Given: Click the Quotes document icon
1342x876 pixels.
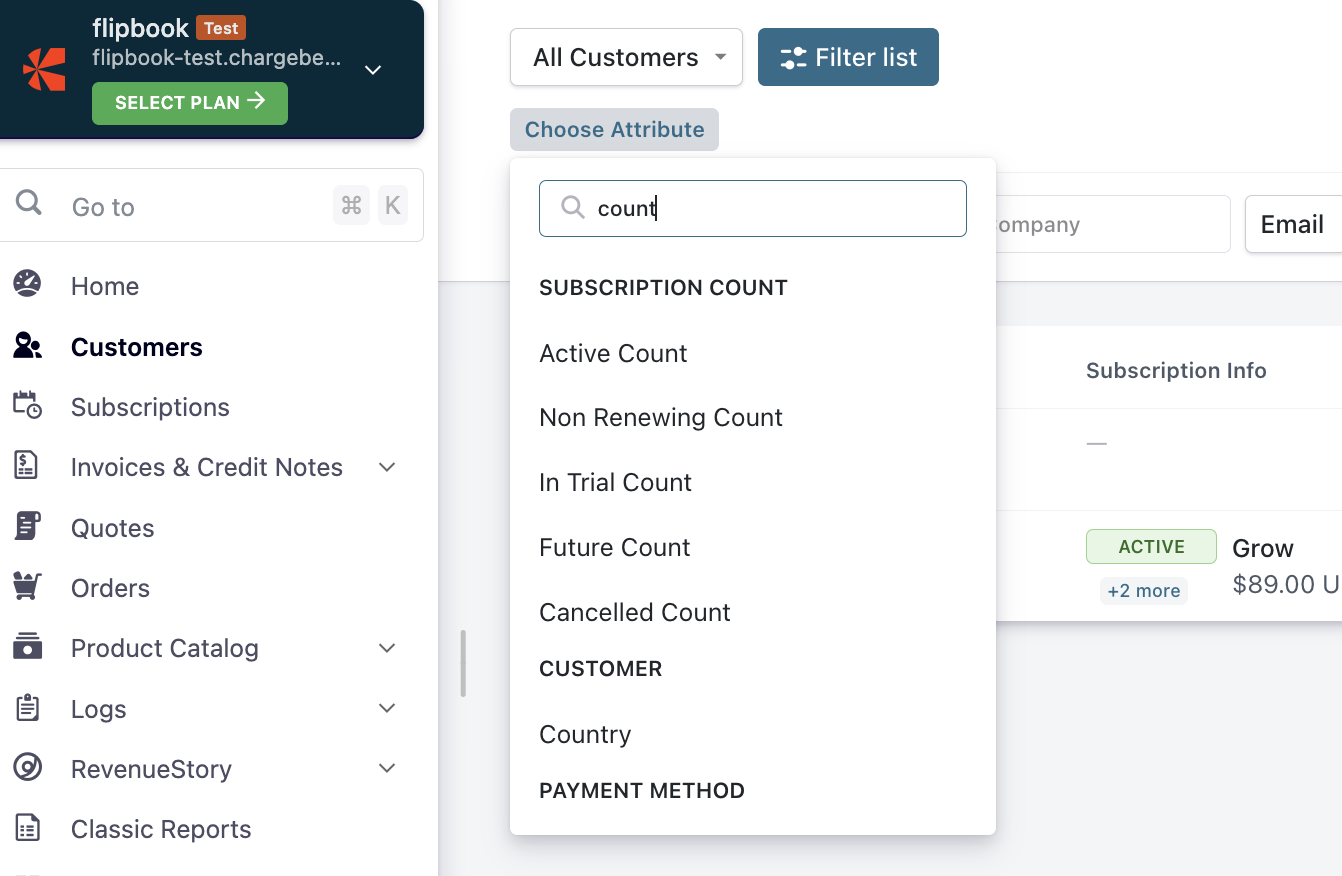Looking at the screenshot, I should (27, 526).
